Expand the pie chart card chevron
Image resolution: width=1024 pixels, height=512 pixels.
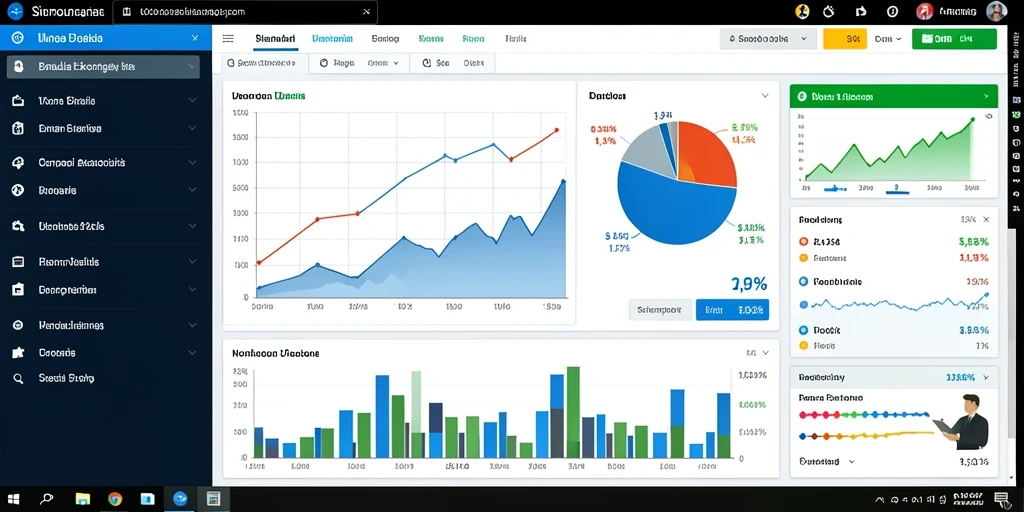765,95
